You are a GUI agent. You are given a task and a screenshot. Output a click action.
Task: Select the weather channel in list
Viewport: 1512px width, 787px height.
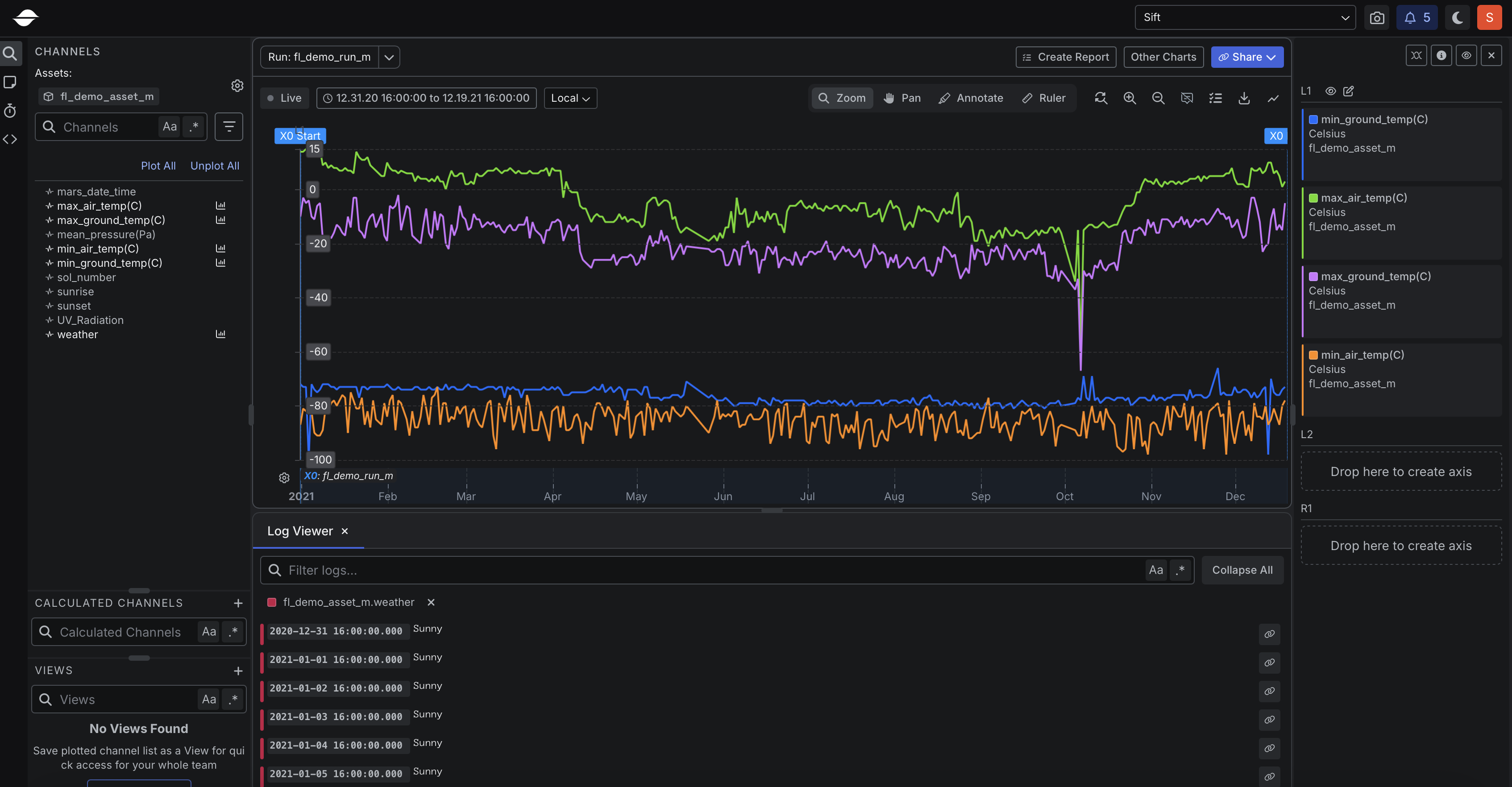78,335
